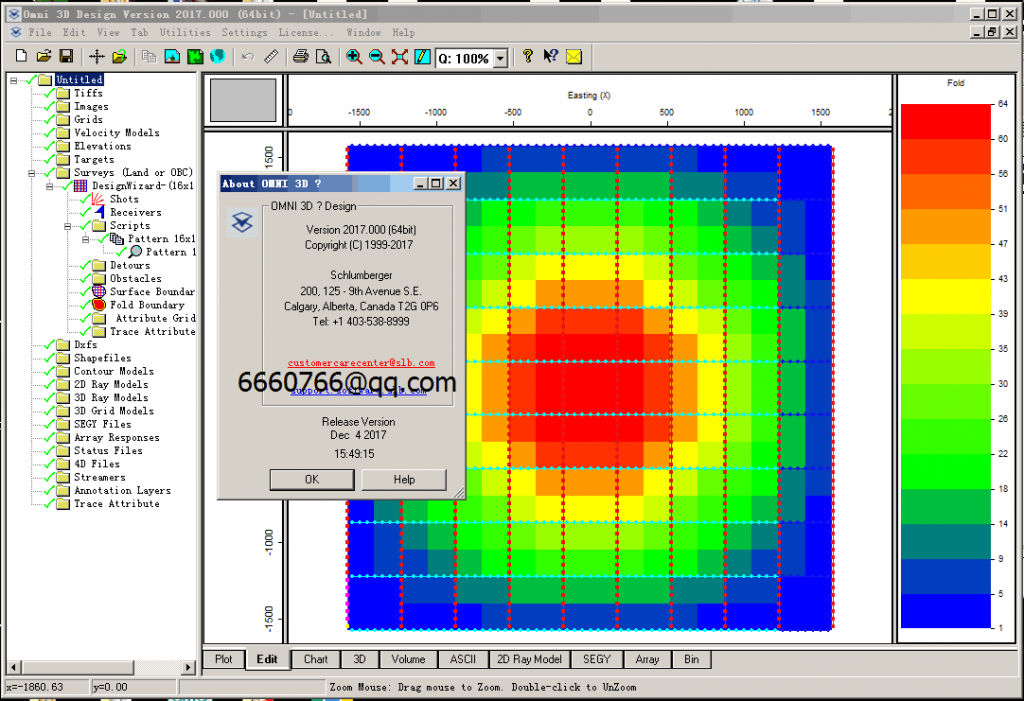The image size is (1024, 701).
Task: Click the gray overview thumbnail box
Action: (x=243, y=100)
